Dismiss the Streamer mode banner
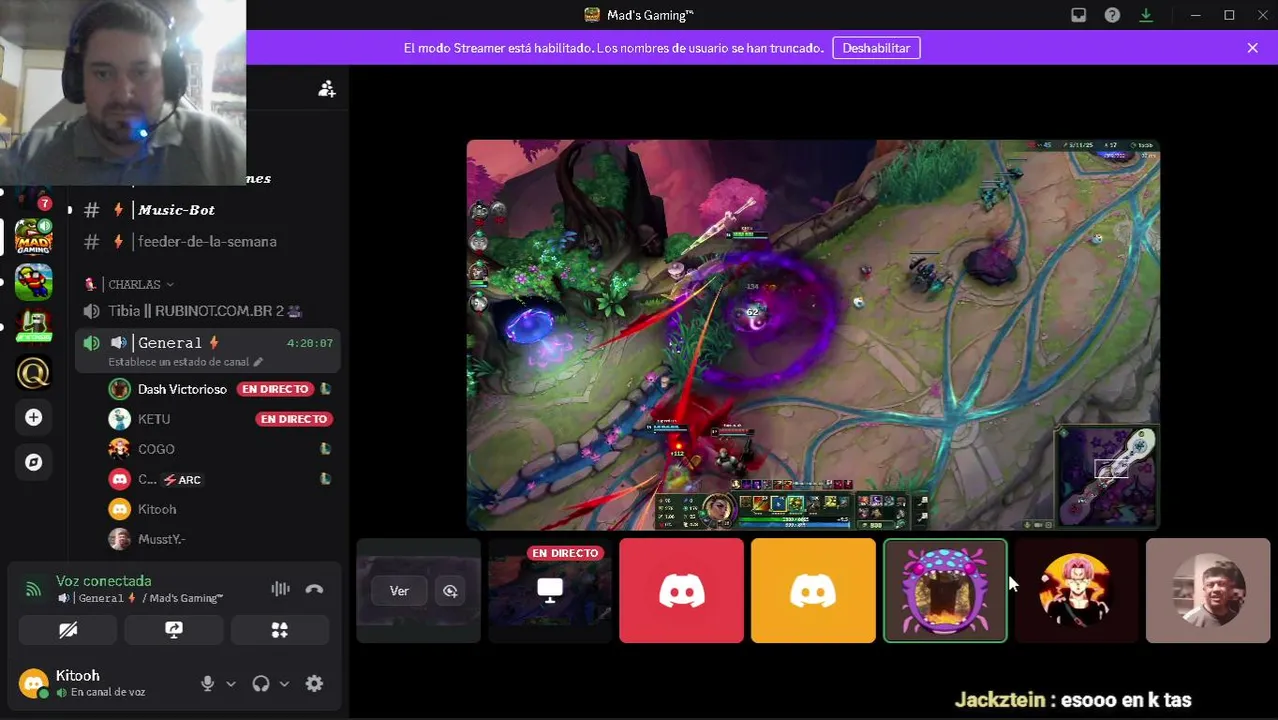This screenshot has width=1278, height=720. 1252,48
